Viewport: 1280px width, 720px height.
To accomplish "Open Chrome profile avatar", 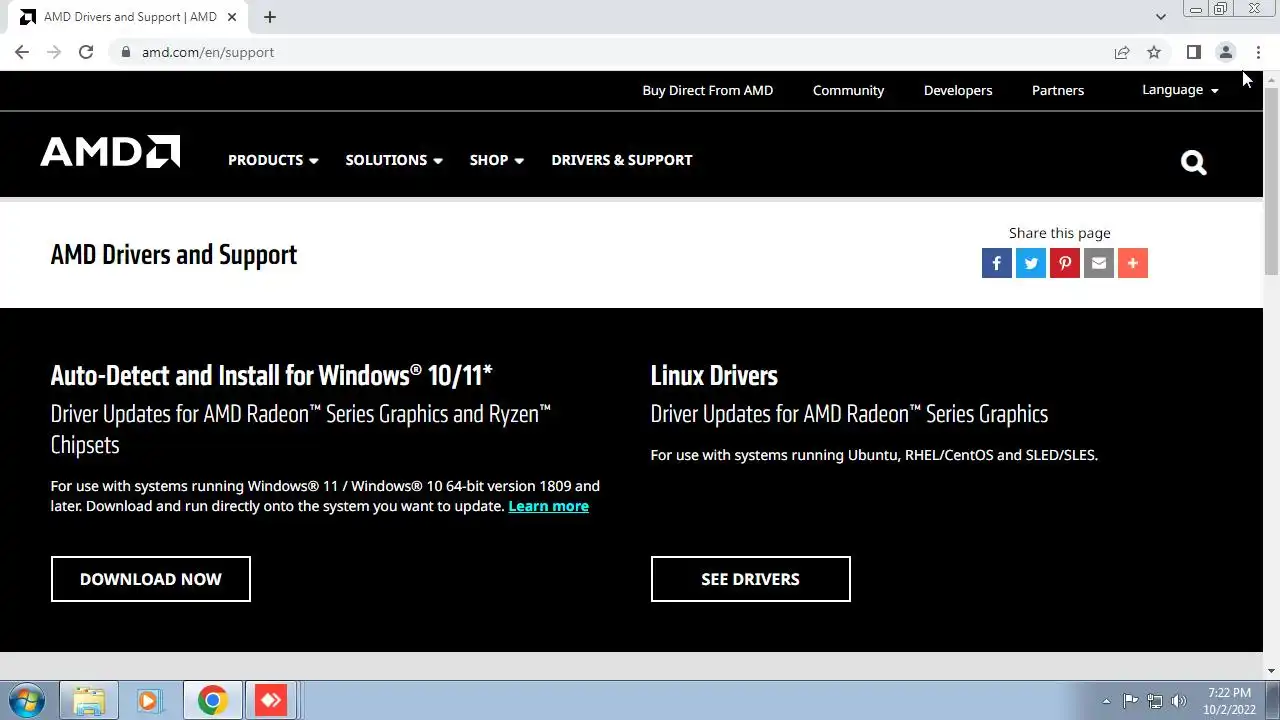I will click(x=1225, y=52).
